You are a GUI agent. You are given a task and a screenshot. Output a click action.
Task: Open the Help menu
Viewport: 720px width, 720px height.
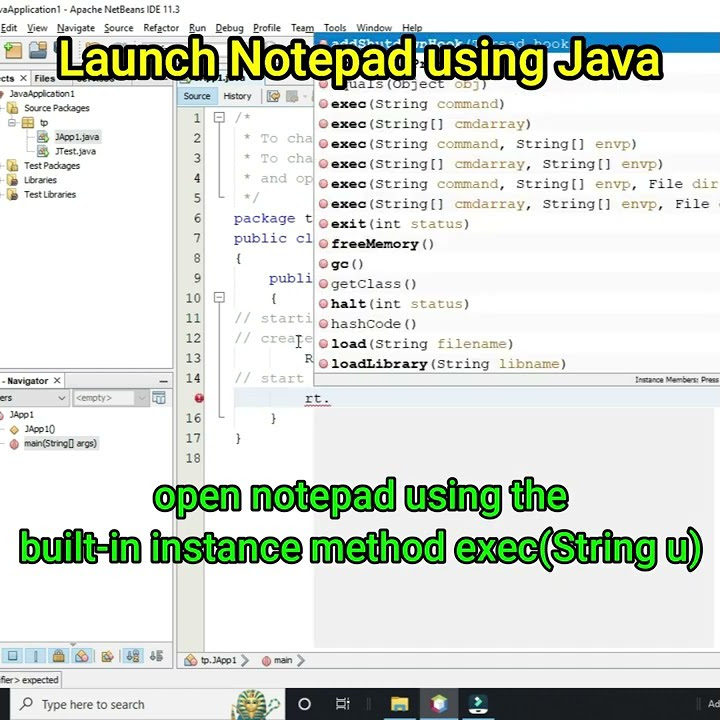412,28
